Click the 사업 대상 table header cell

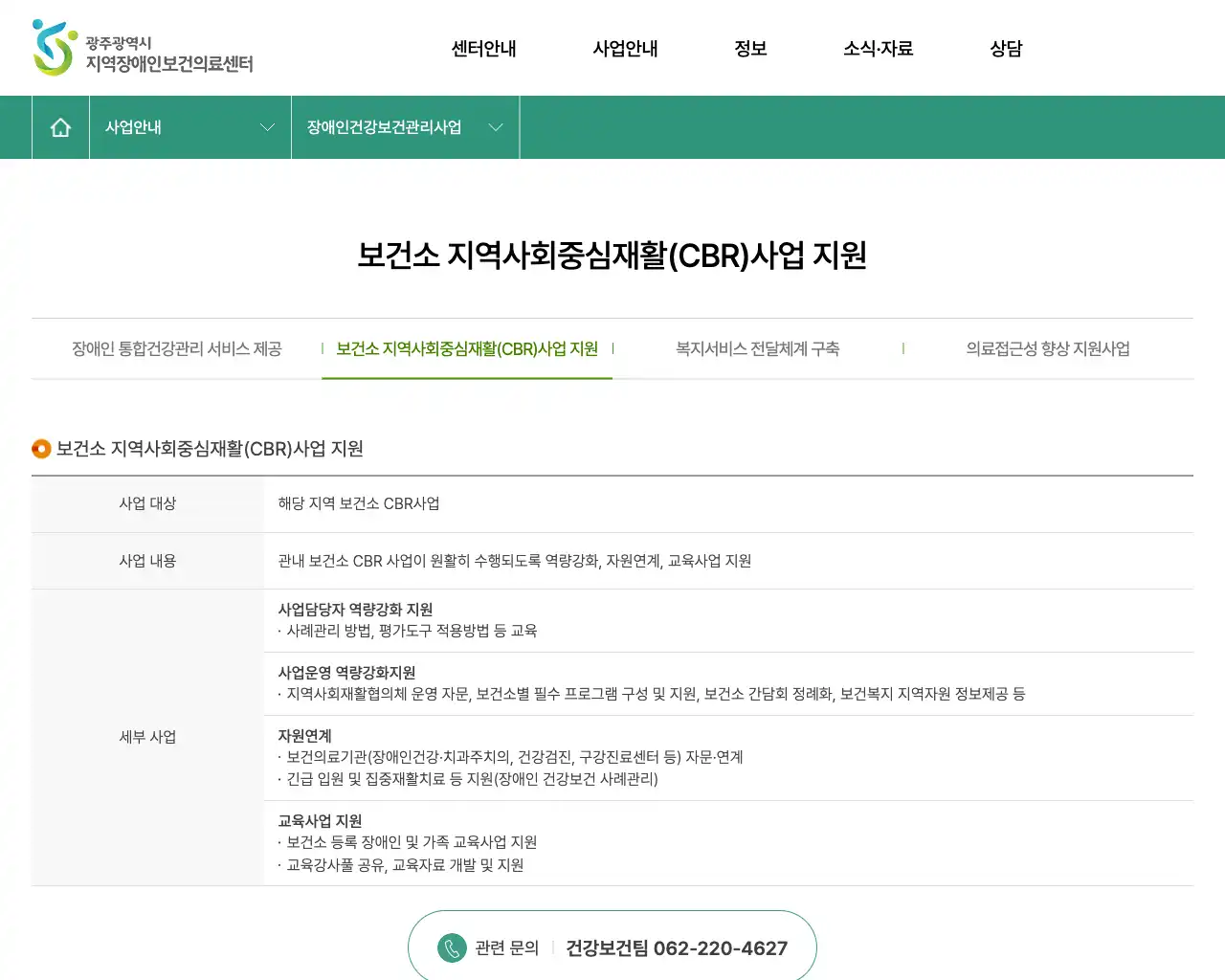click(147, 504)
